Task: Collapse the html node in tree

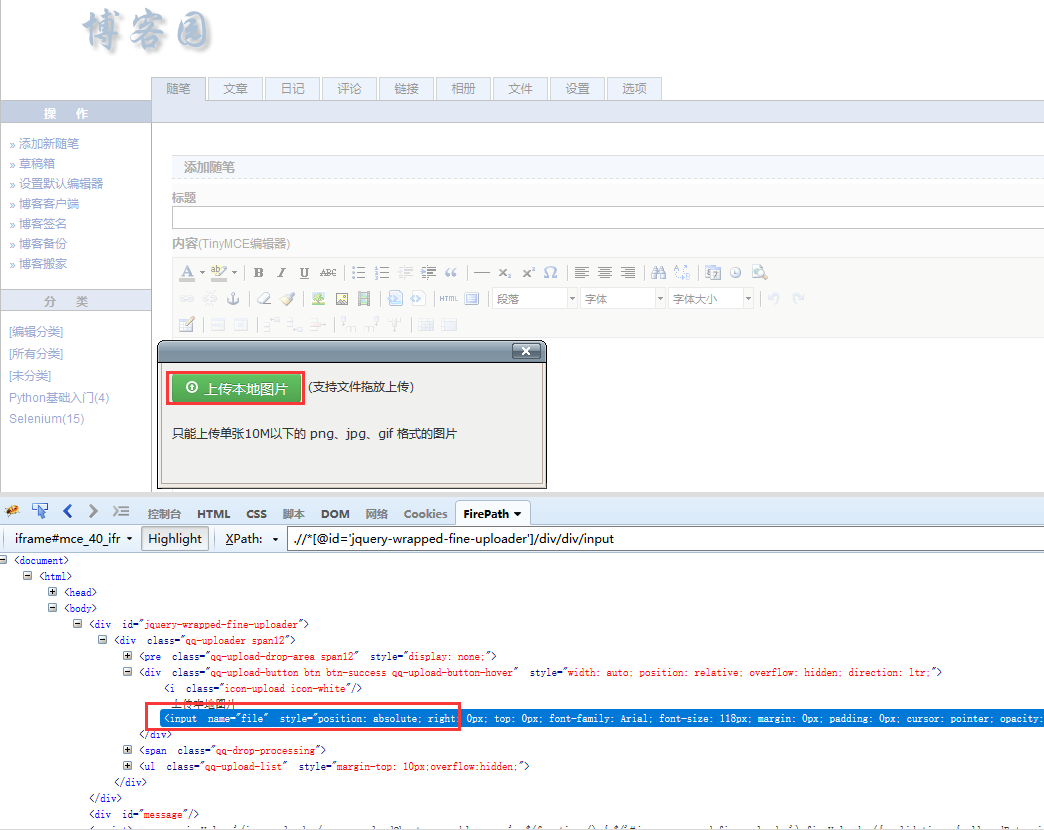Action: click(27, 576)
